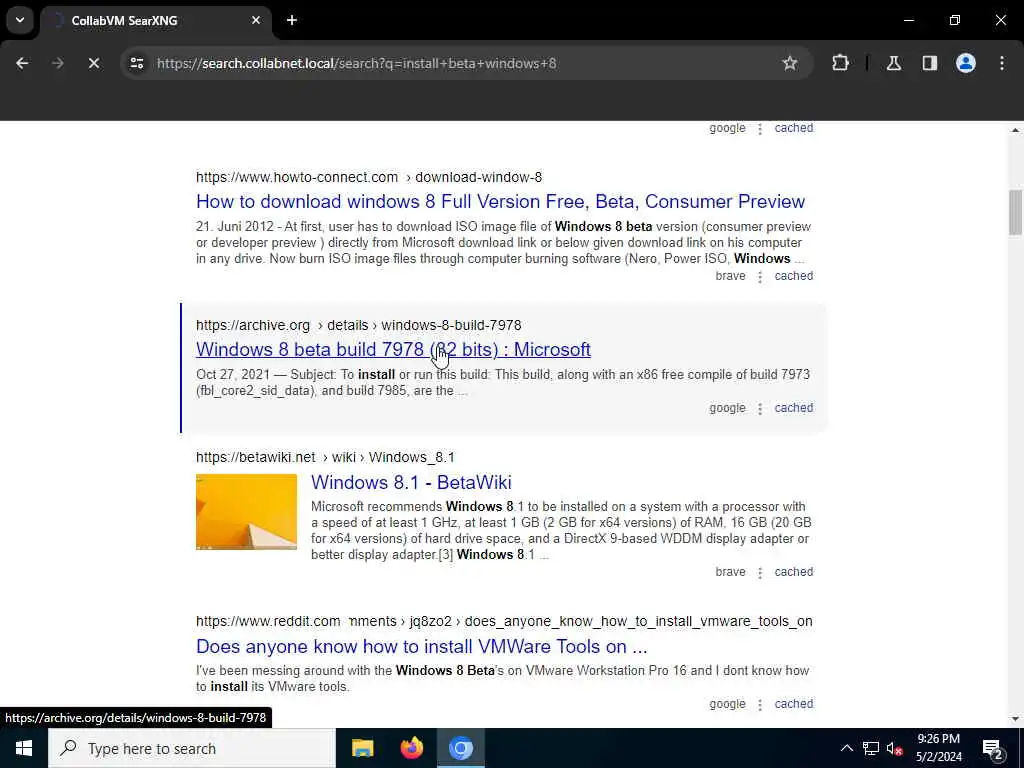Viewport: 1024px width, 768px height.
Task: Click the https://www.reddit.com URL text
Action: (x=268, y=621)
